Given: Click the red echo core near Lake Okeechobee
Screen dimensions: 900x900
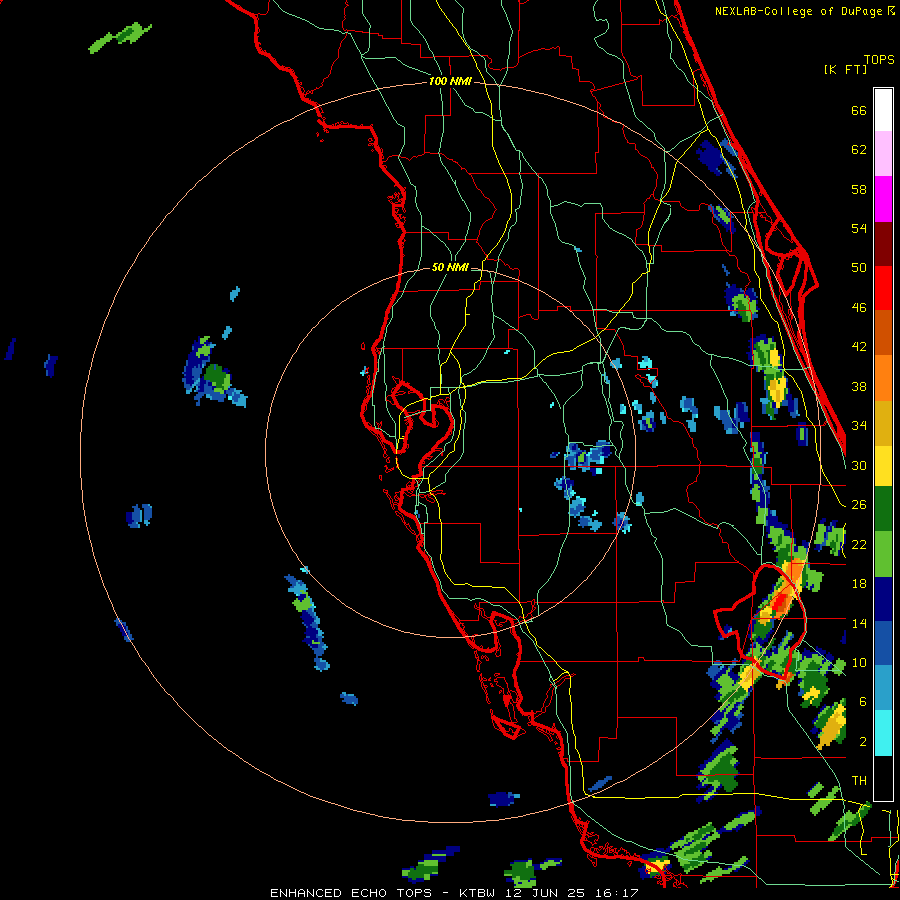Looking at the screenshot, I should point(781,603).
